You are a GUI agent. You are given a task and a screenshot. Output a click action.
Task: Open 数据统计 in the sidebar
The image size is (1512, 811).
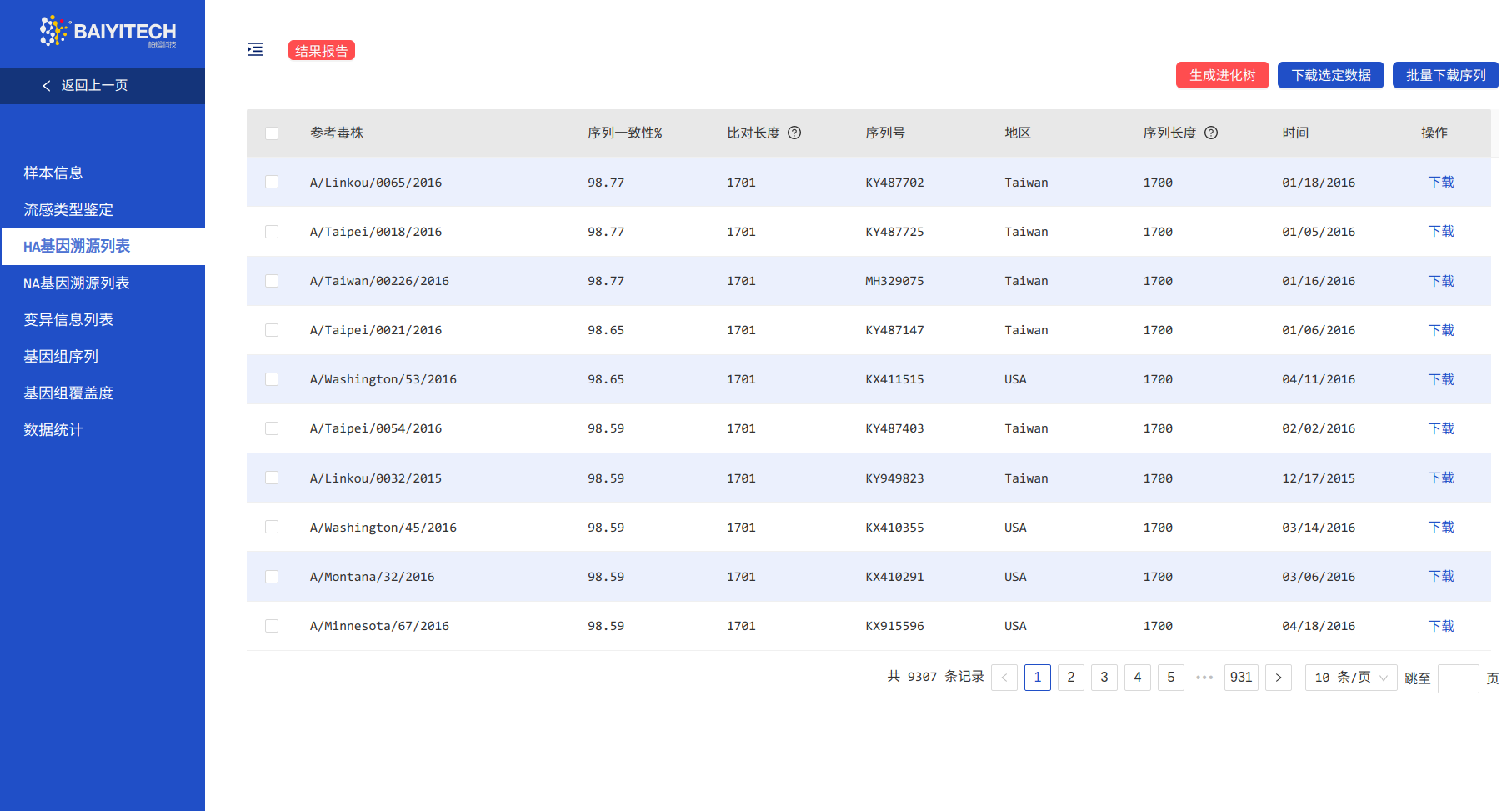103,429
